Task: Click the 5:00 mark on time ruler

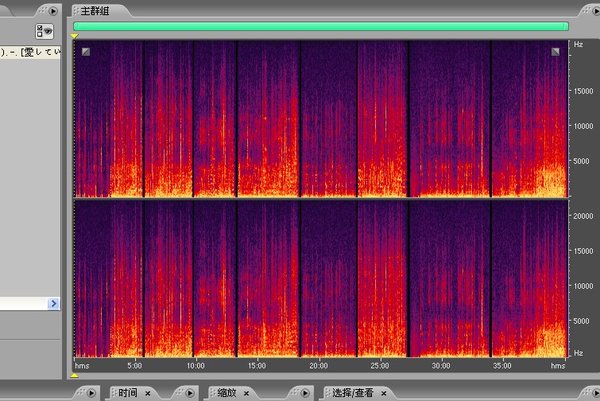Action: pyautogui.click(x=135, y=366)
